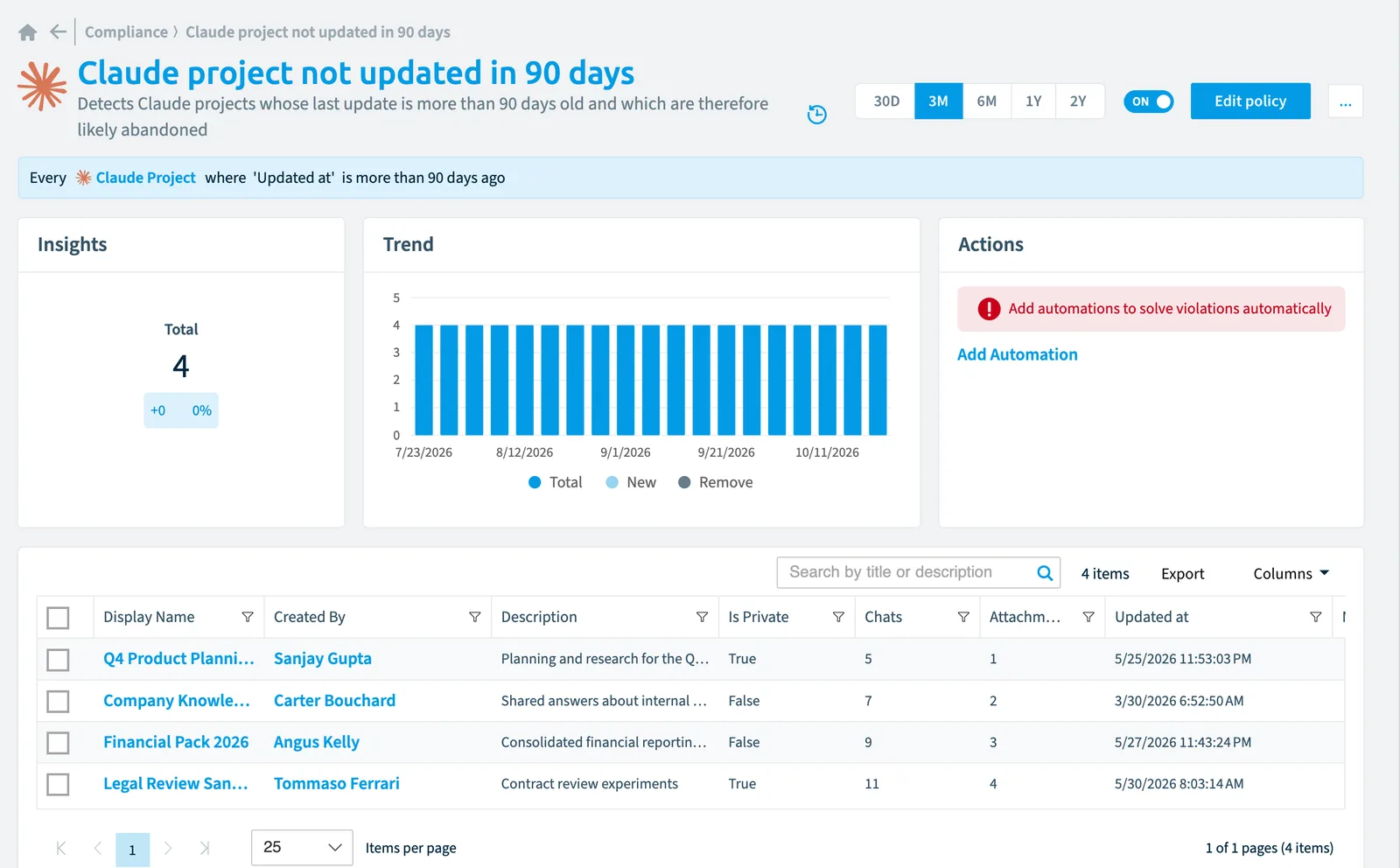The height and width of the screenshot is (868, 1400).
Task: Go to previous page arrow
Action: pos(98,848)
